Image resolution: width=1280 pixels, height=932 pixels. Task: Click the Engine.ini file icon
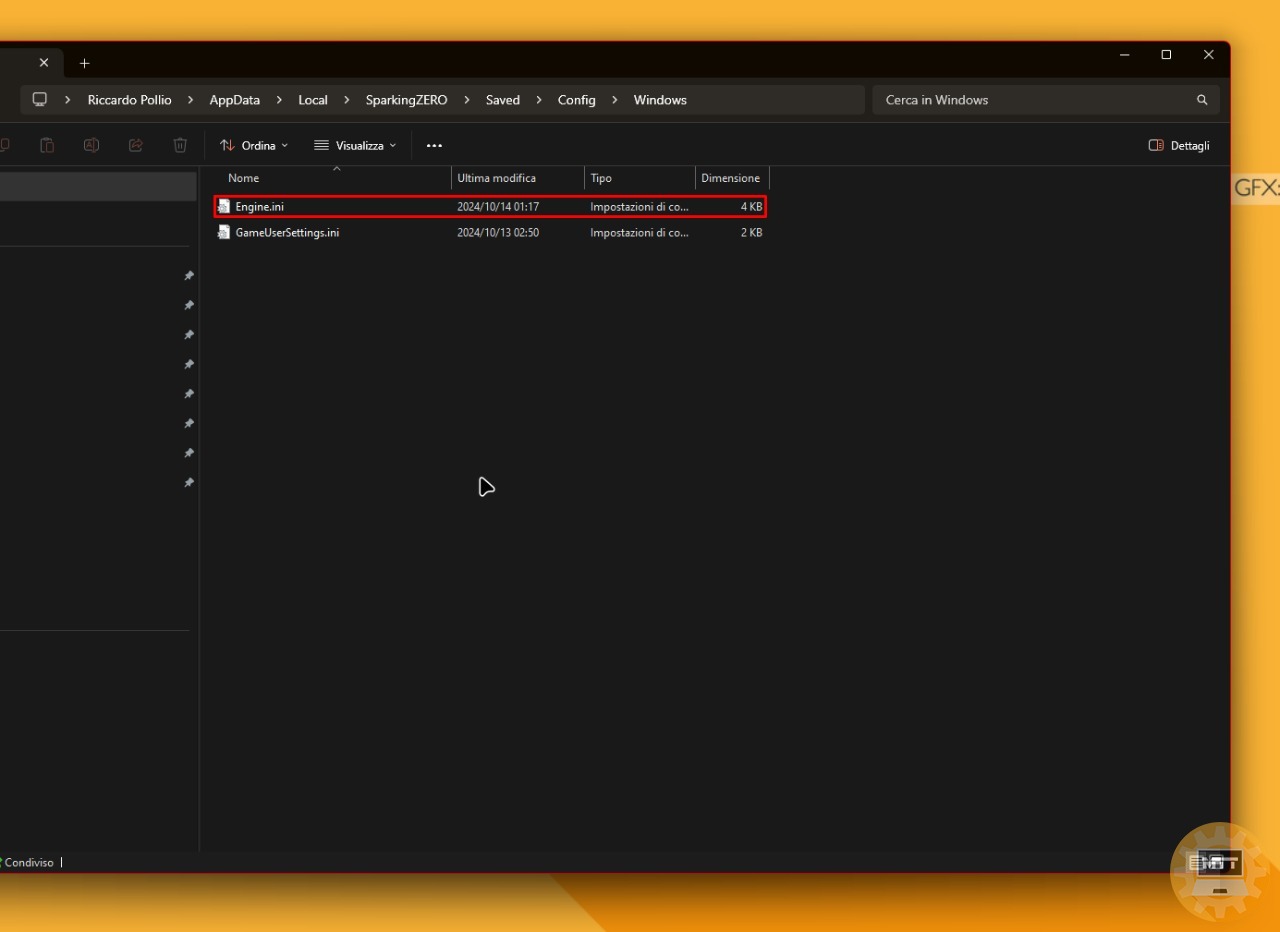pyautogui.click(x=224, y=207)
